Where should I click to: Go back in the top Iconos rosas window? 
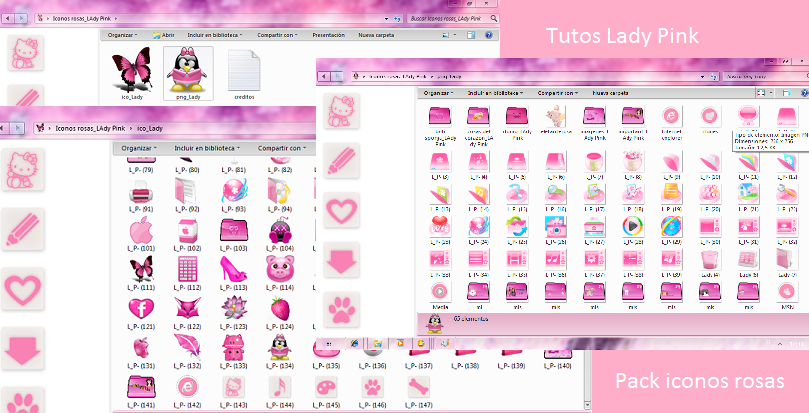[x=8, y=19]
